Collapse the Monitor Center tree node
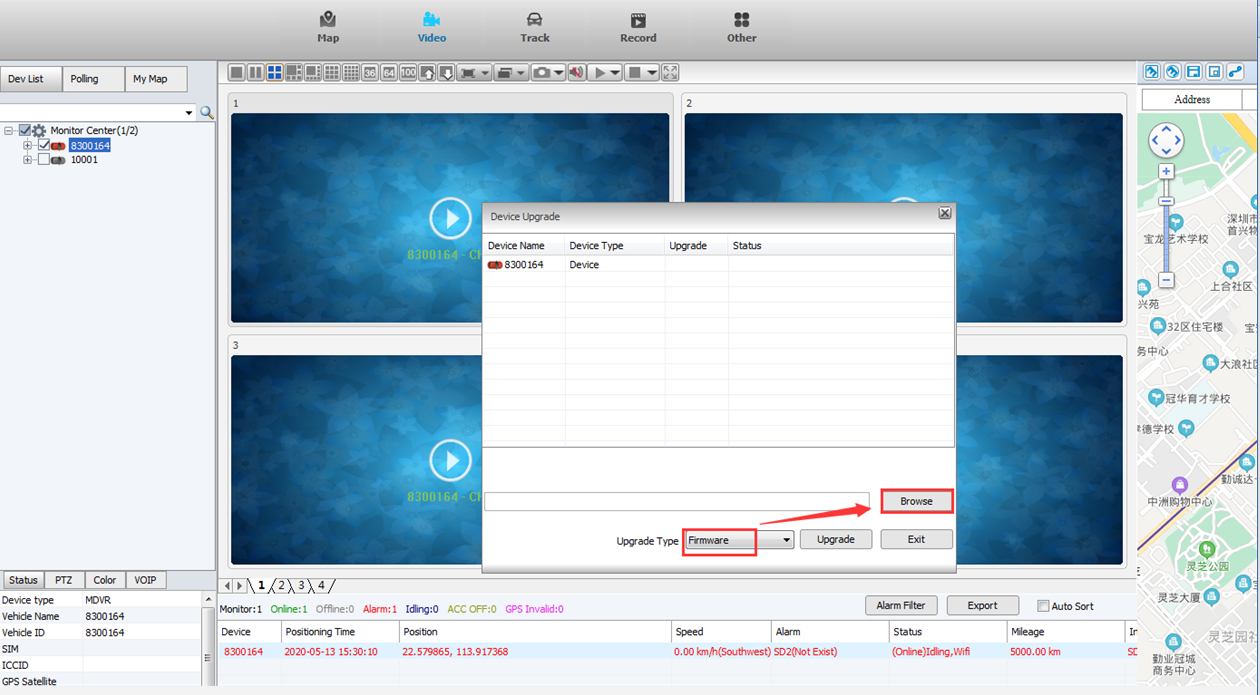 9,131
